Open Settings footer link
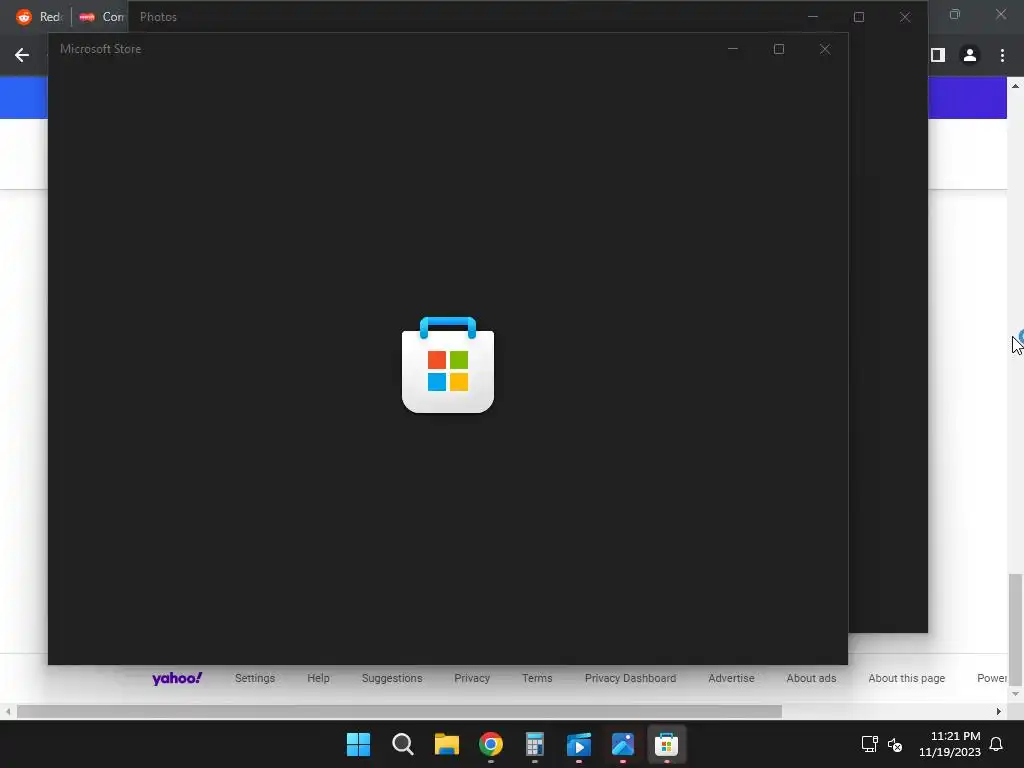 point(255,678)
